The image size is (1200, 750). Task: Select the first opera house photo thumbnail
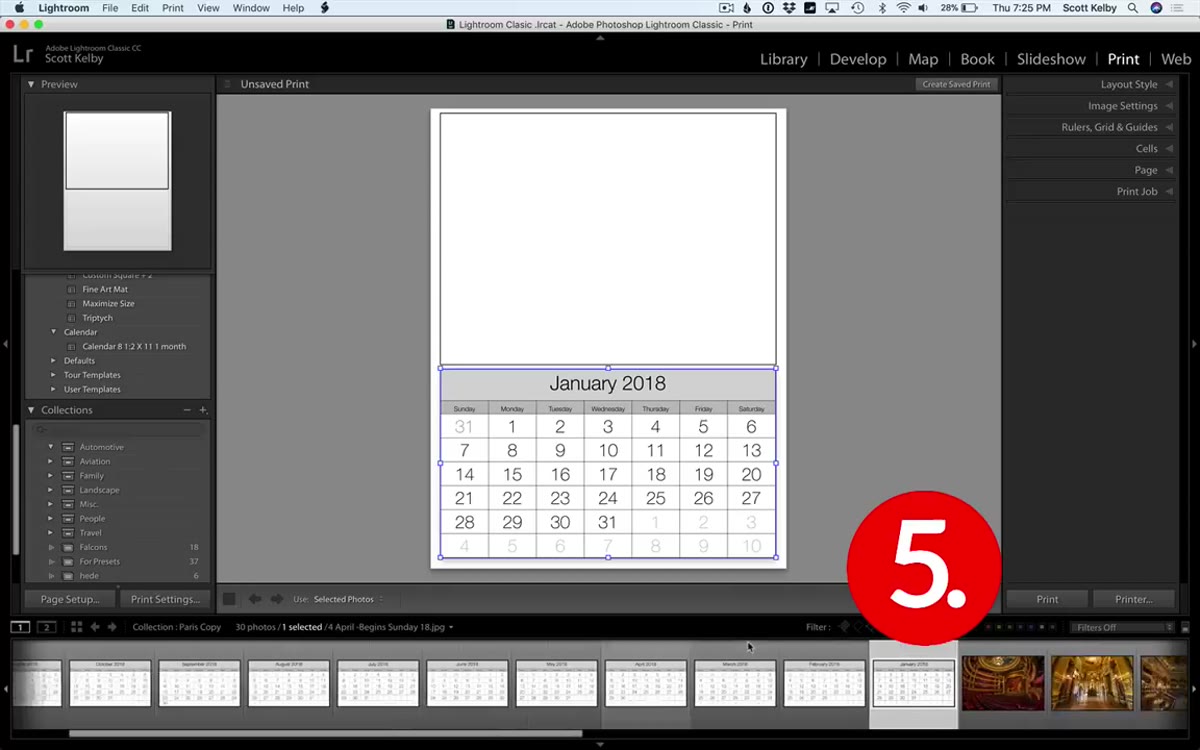(x=1003, y=683)
